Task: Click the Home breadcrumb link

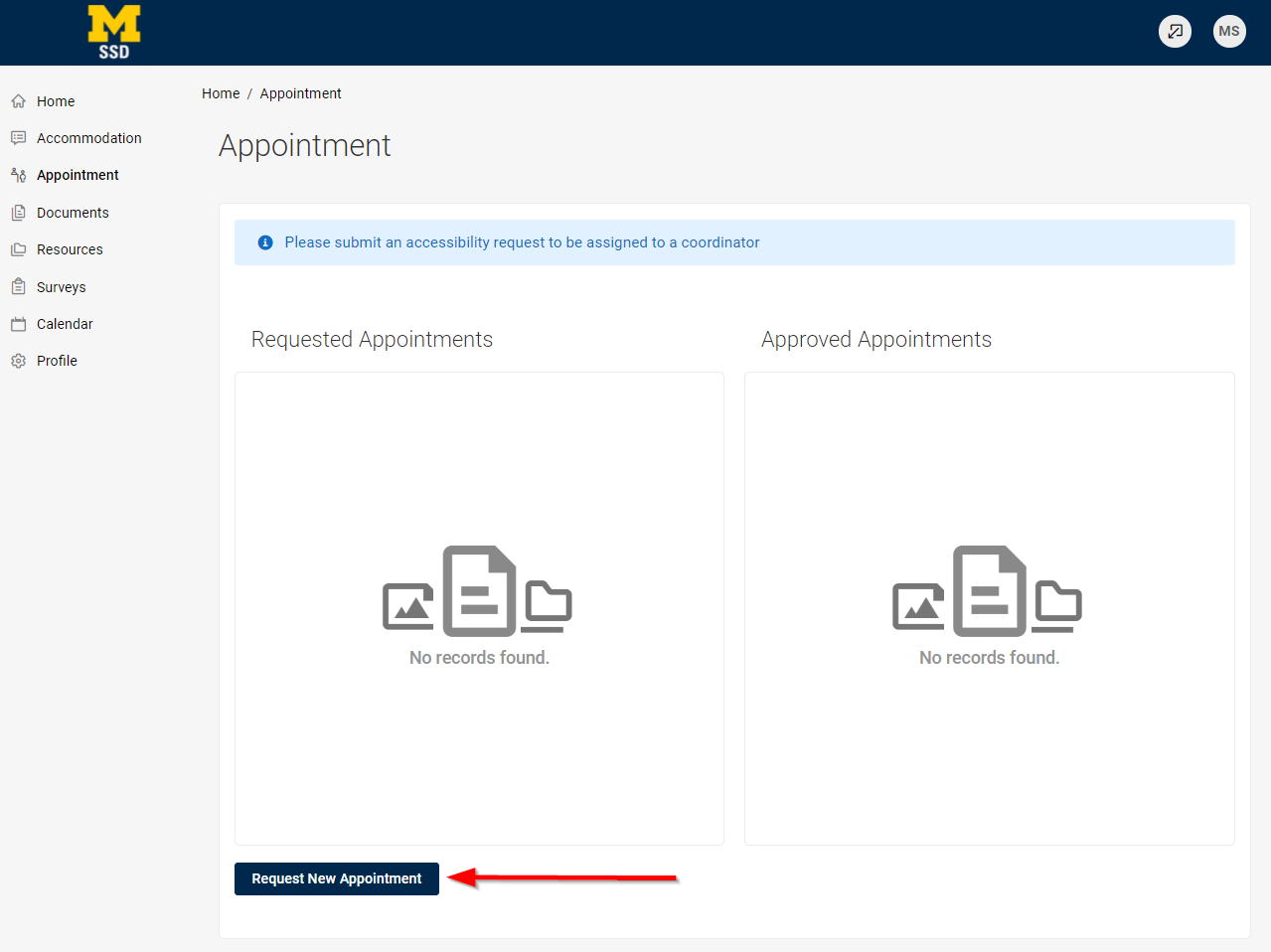Action: point(221,92)
